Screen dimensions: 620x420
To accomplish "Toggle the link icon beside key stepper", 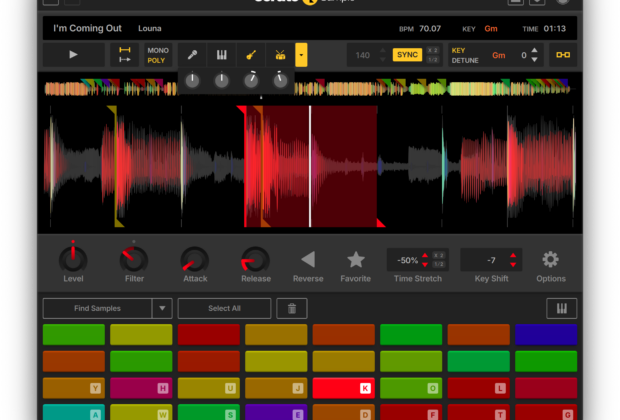I will click(x=563, y=54).
